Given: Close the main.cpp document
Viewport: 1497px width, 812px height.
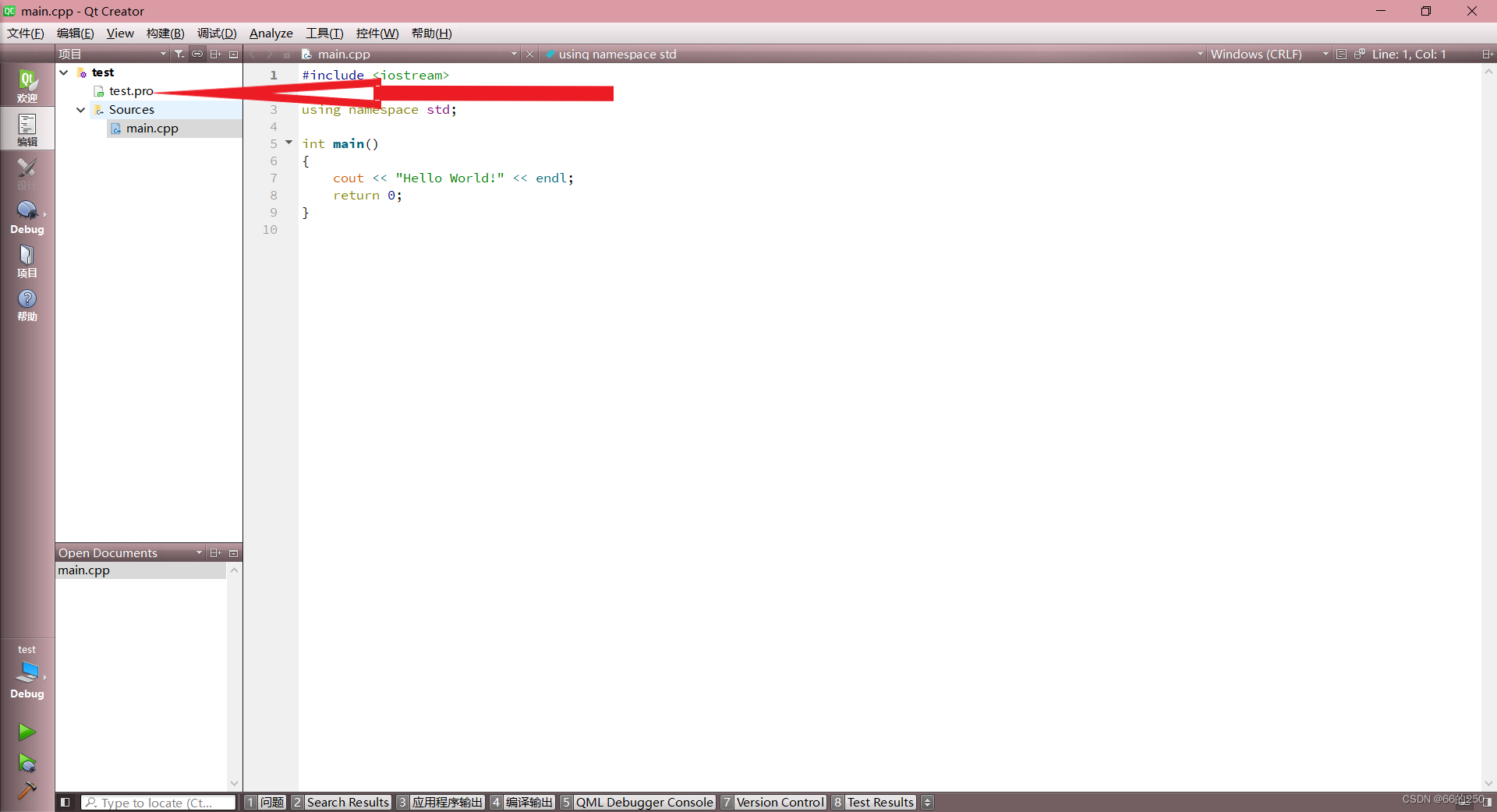Looking at the screenshot, I should (x=529, y=54).
